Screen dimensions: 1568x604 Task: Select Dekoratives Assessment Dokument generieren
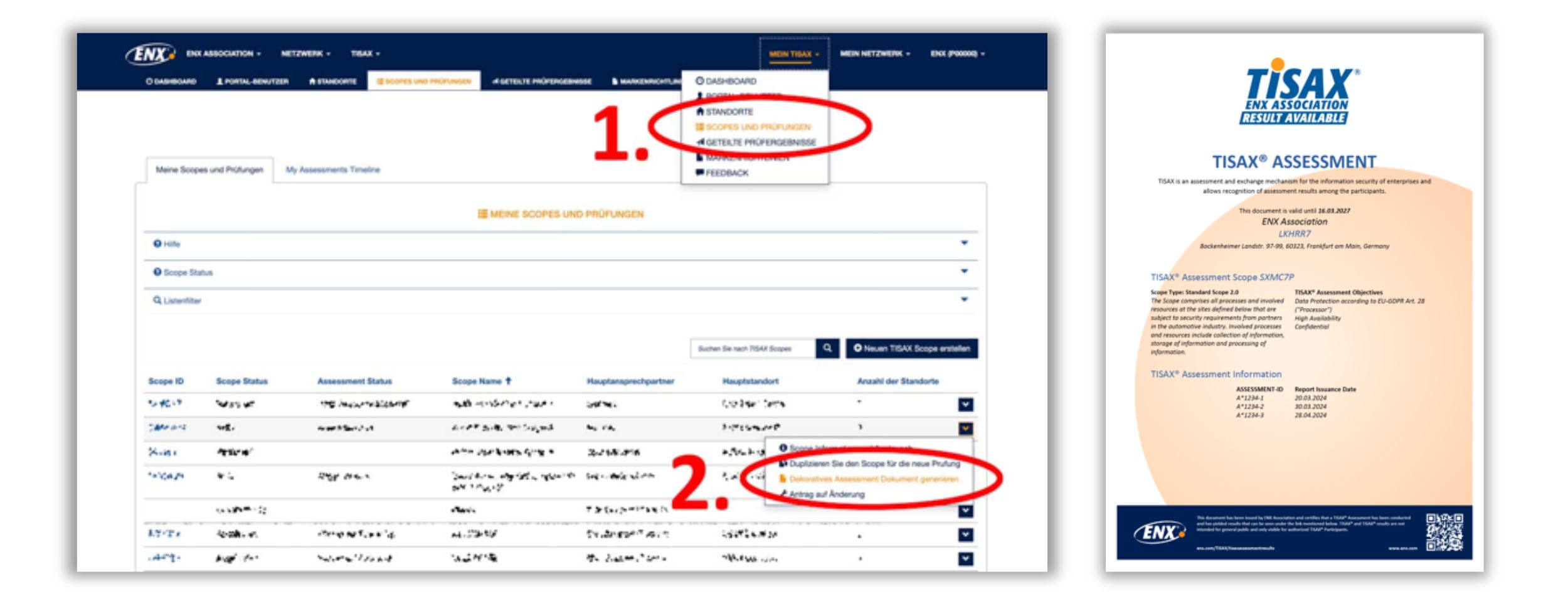(869, 479)
